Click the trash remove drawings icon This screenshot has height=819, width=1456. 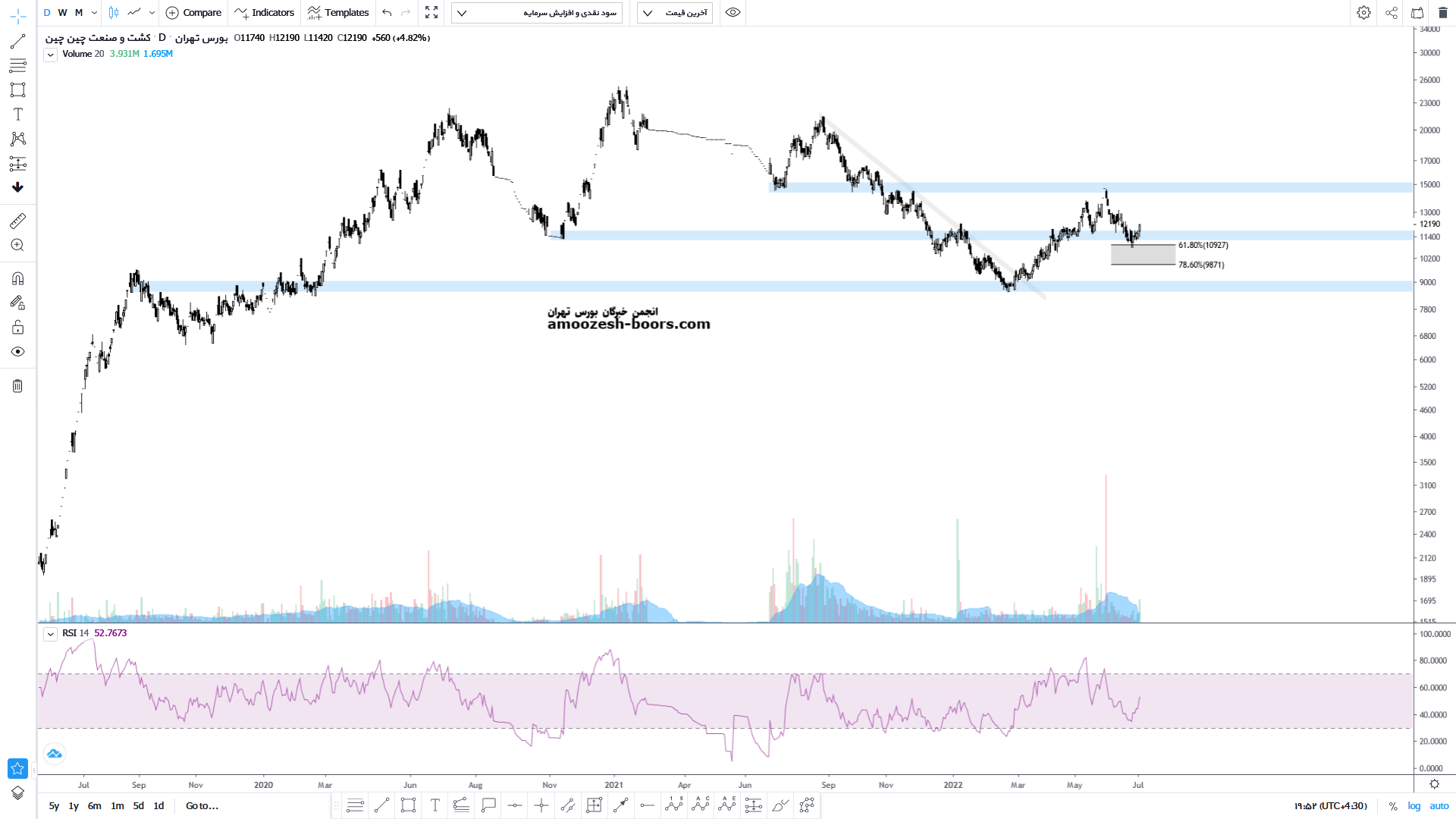17,386
